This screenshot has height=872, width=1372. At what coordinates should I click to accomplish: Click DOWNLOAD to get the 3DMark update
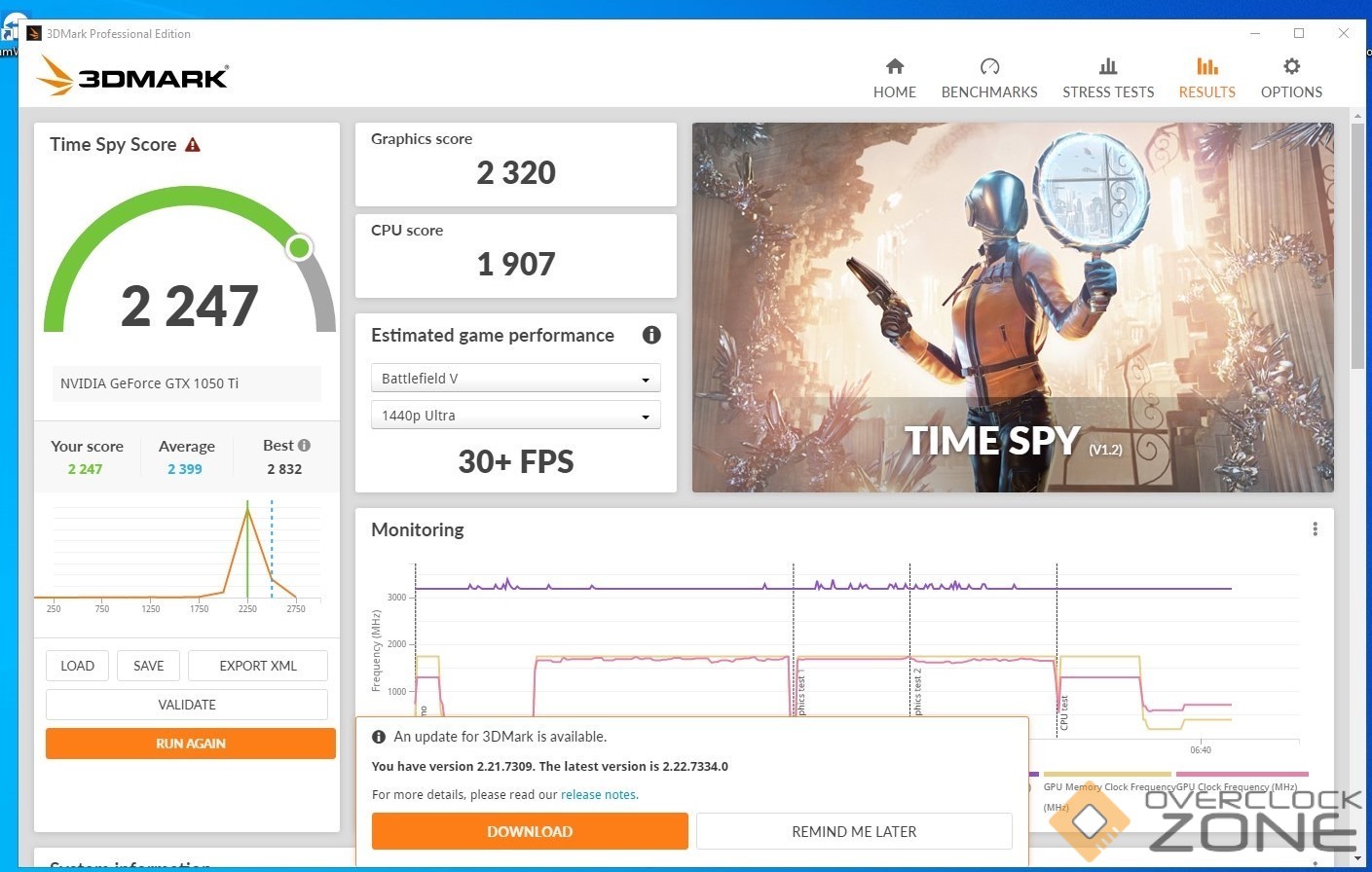coord(530,831)
